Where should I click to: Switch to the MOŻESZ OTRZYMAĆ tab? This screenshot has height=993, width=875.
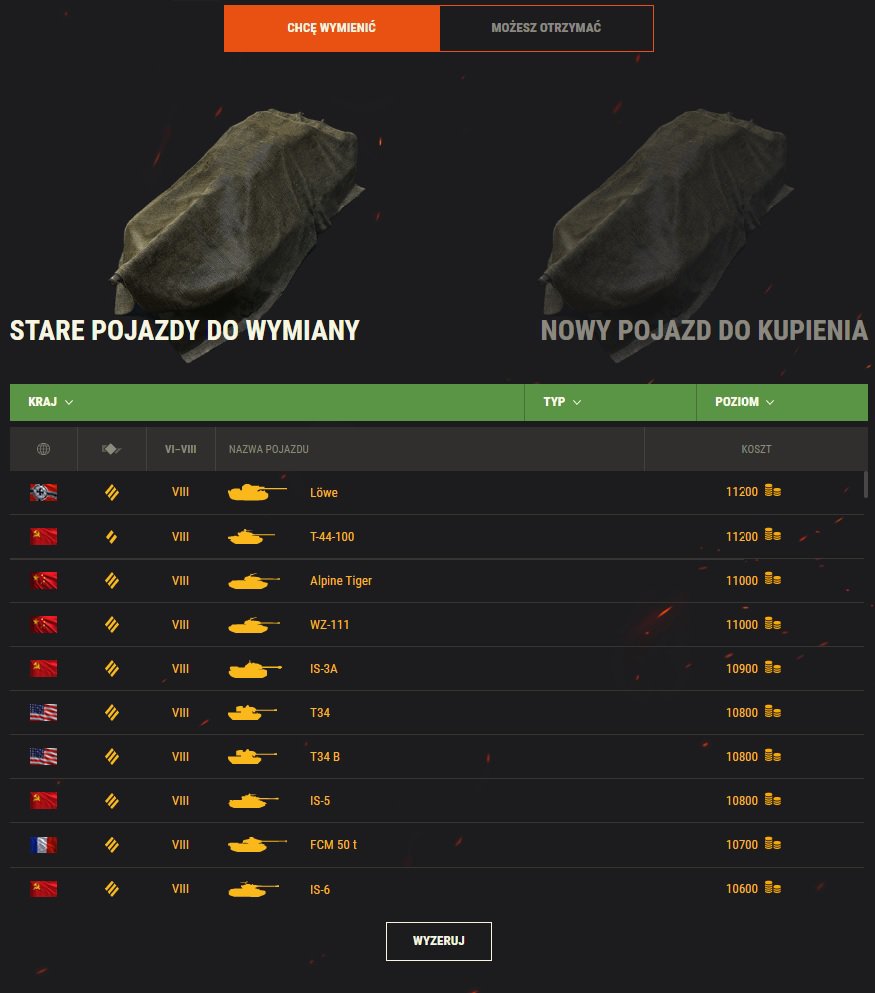pyautogui.click(x=546, y=28)
